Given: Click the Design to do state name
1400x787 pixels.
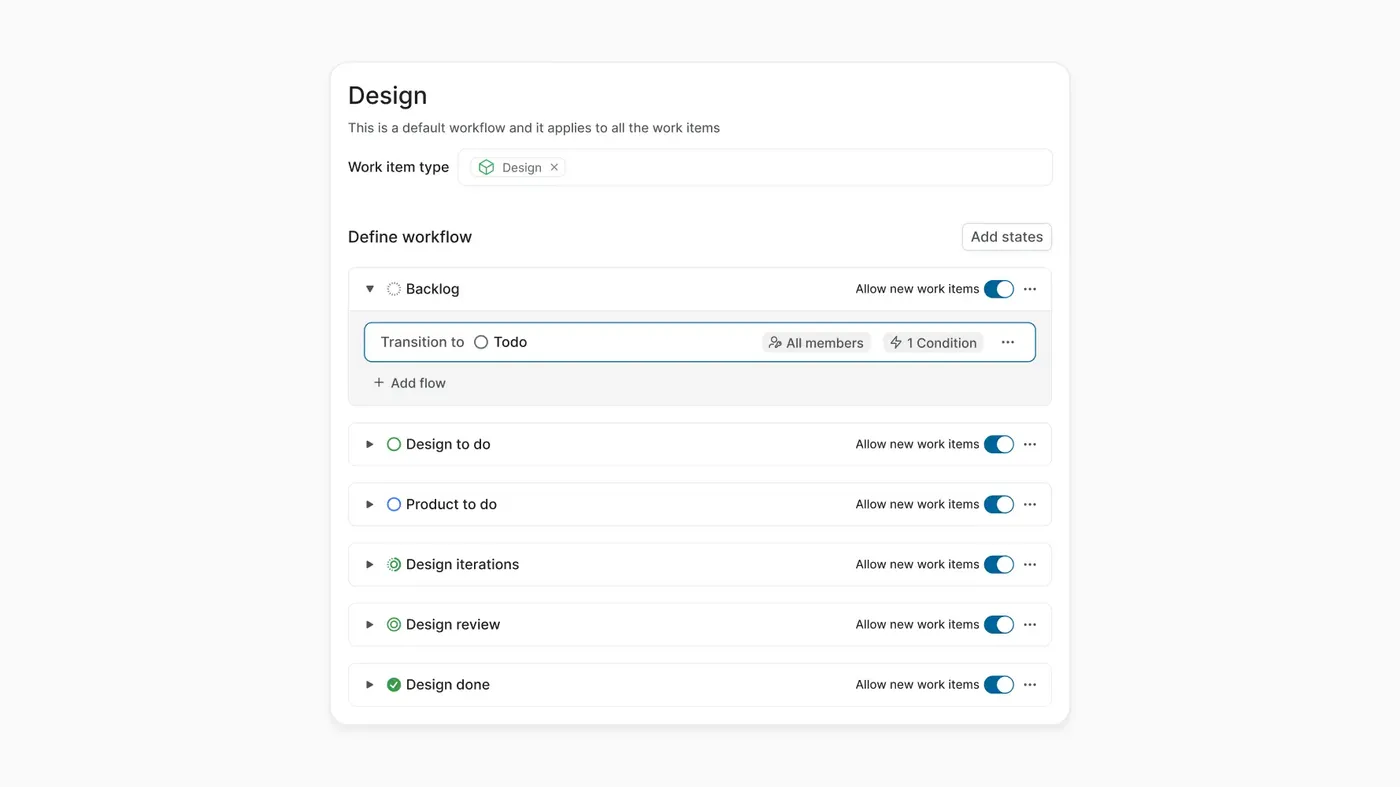Looking at the screenshot, I should pos(448,444).
